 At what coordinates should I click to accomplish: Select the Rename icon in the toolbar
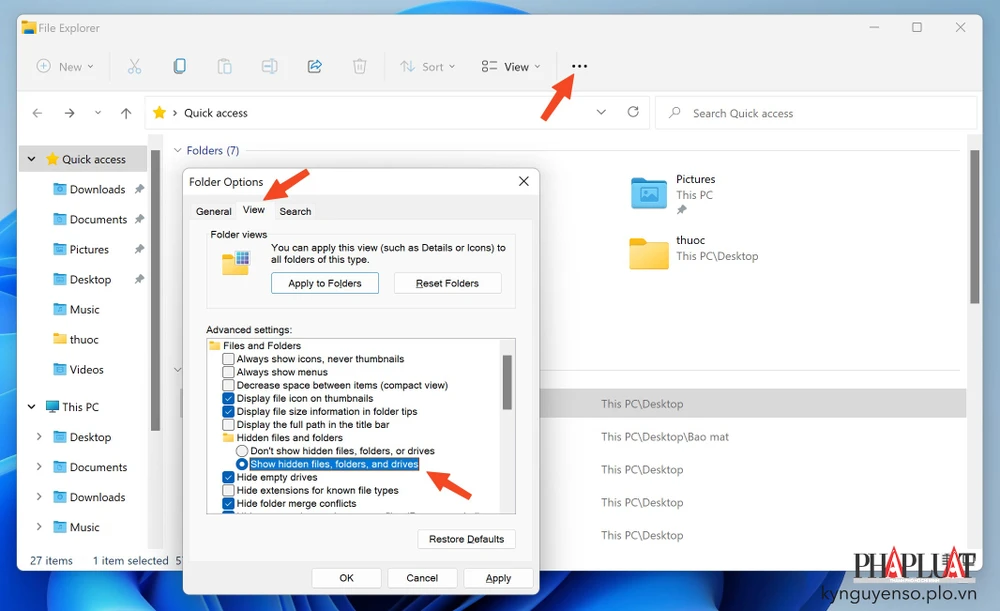(x=269, y=65)
